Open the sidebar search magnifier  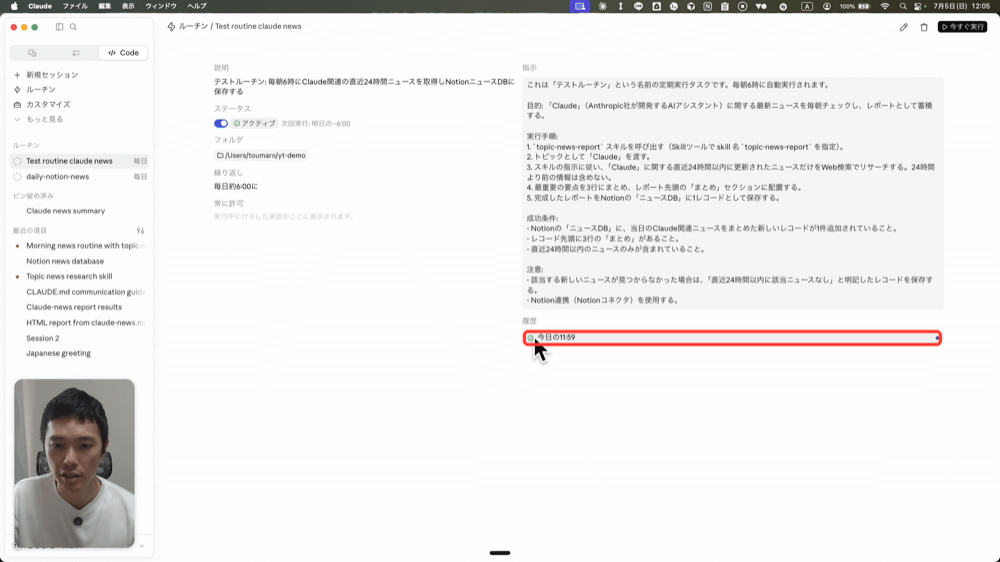(x=73, y=27)
